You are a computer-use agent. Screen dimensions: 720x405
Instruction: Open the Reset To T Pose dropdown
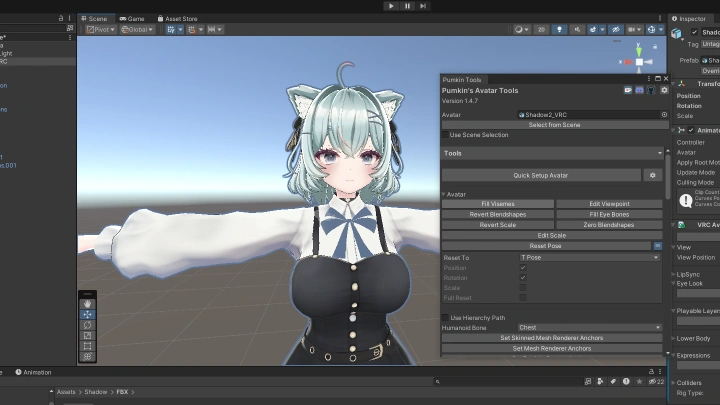(590, 257)
